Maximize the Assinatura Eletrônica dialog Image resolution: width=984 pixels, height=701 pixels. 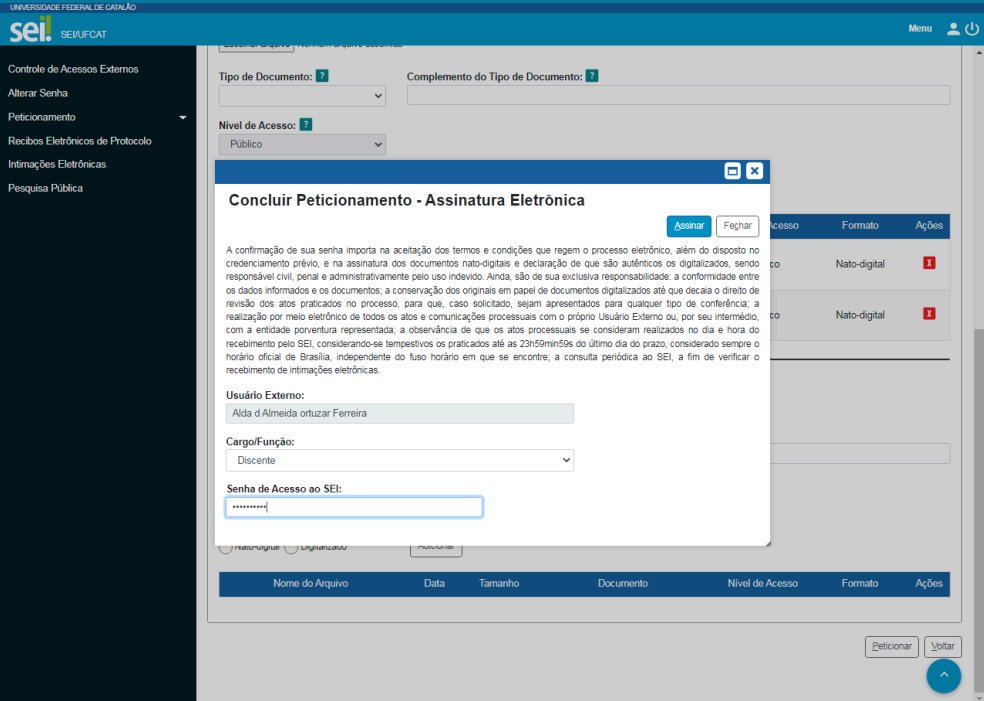point(732,171)
